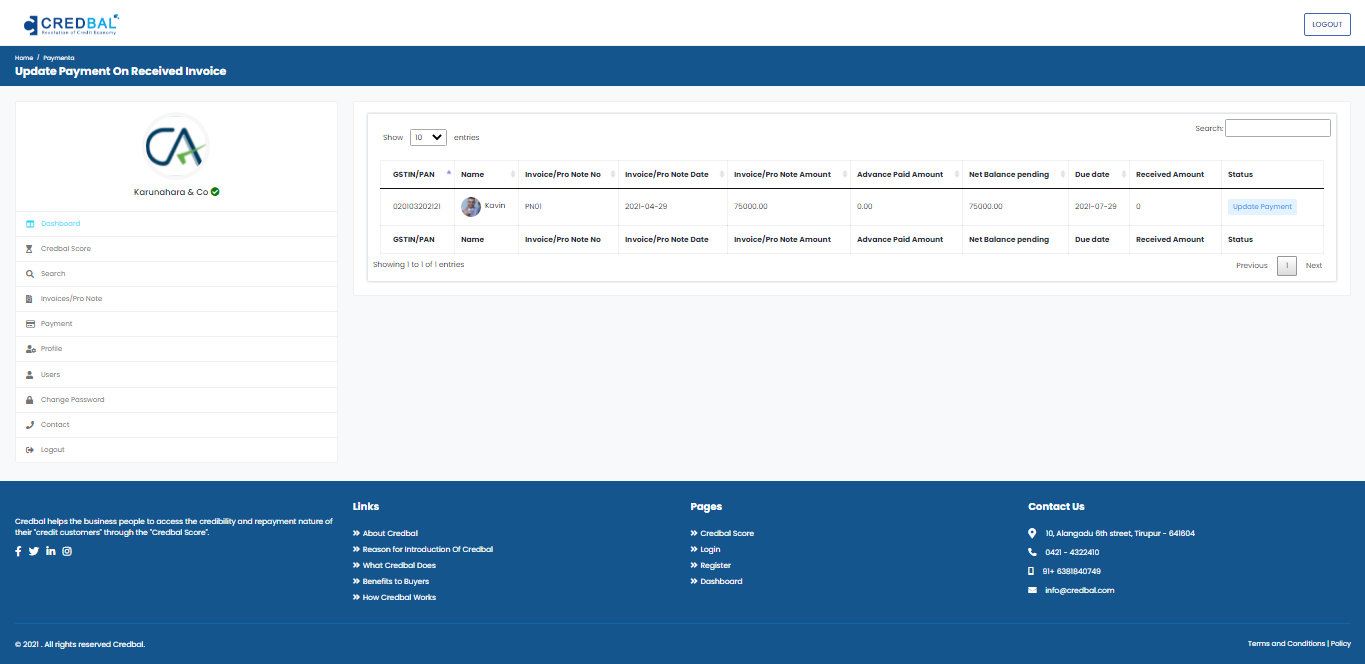Open the Facebook icon in footer
This screenshot has height=664, width=1365.
coord(18,551)
